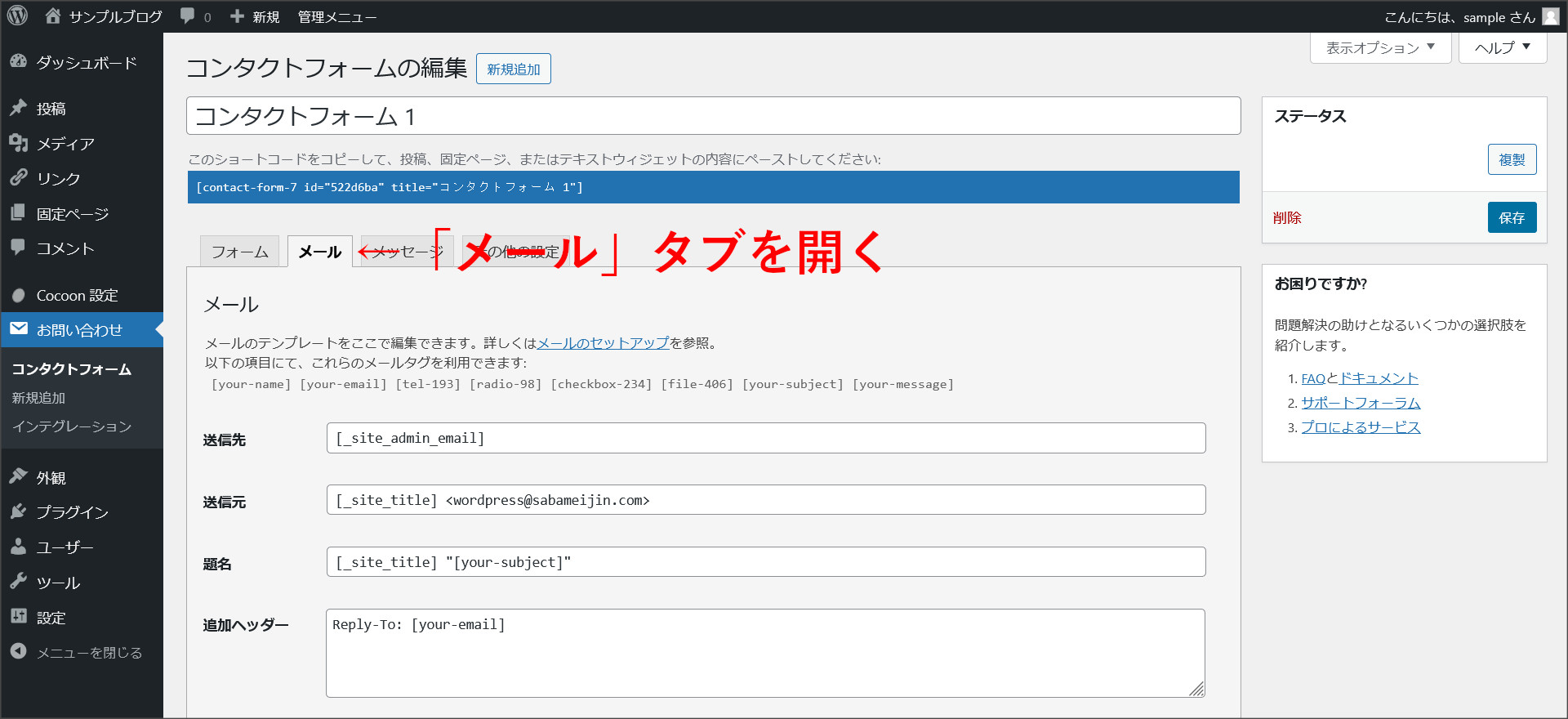The height and width of the screenshot is (719, 1568).
Task: Open the サンプルブログ home icon
Action: [53, 16]
